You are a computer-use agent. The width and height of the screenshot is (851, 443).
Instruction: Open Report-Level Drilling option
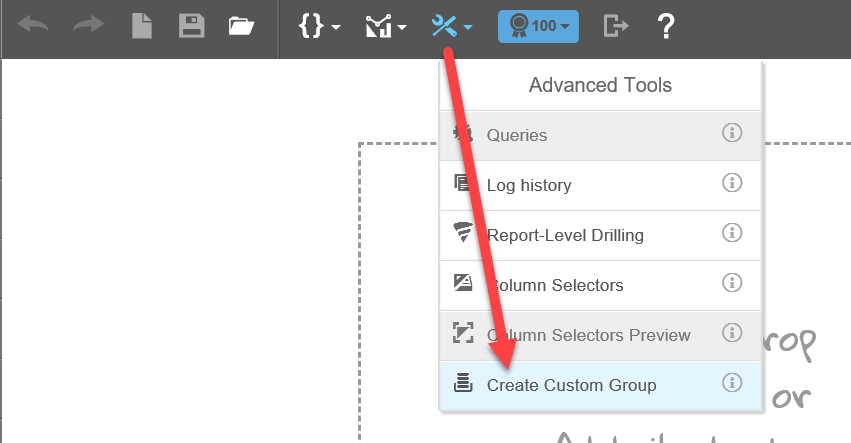coord(600,236)
